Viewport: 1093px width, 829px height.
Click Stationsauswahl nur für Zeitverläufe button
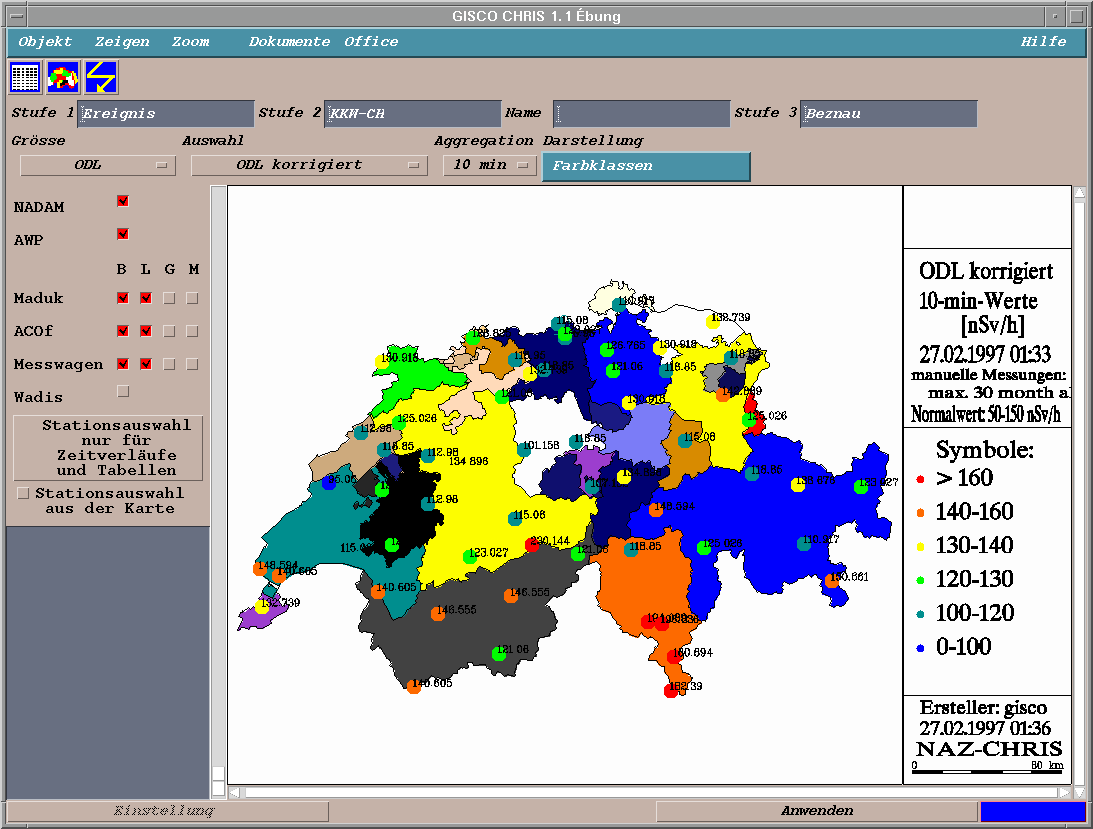(x=109, y=448)
